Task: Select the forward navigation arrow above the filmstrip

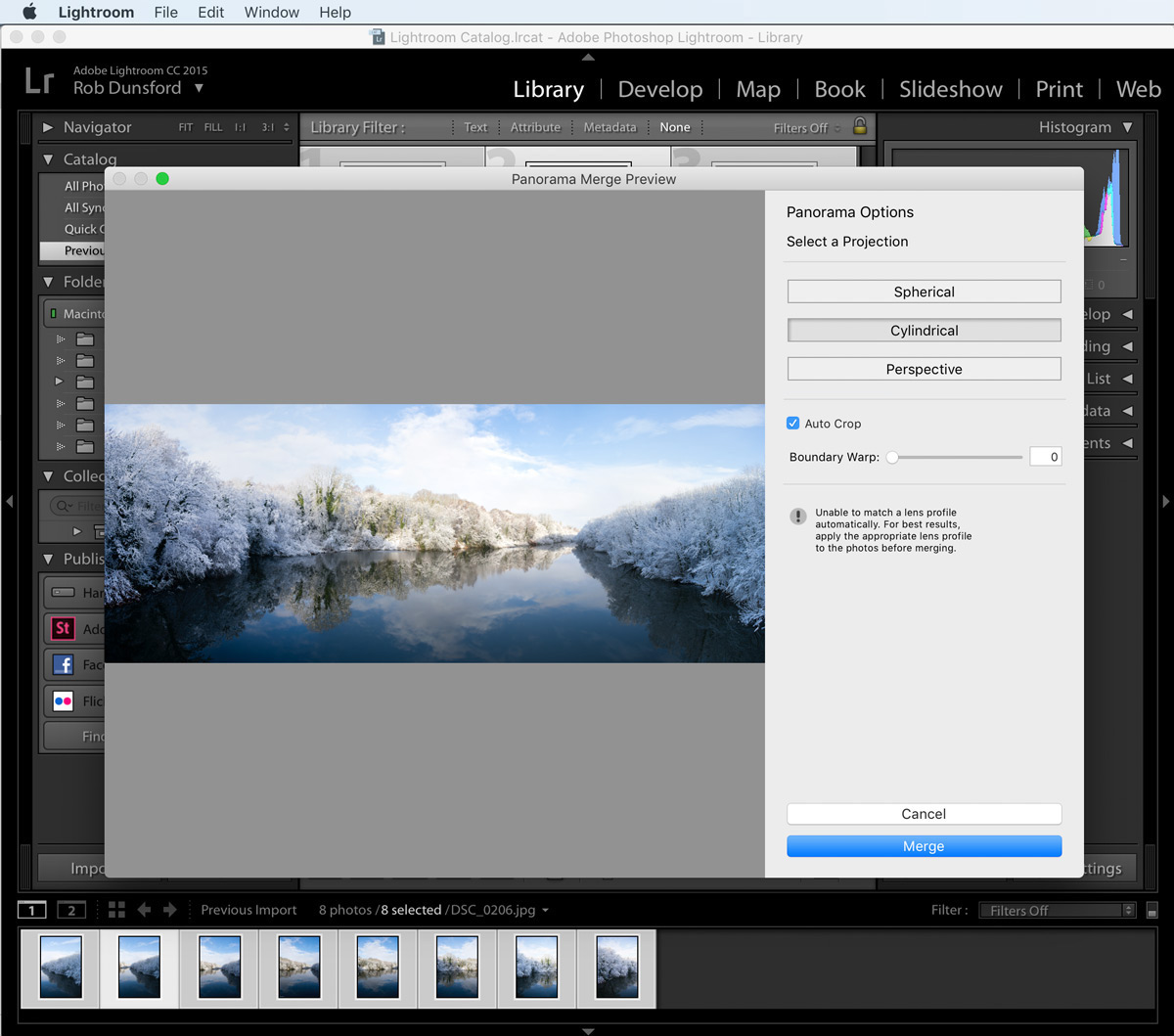Action: point(171,910)
